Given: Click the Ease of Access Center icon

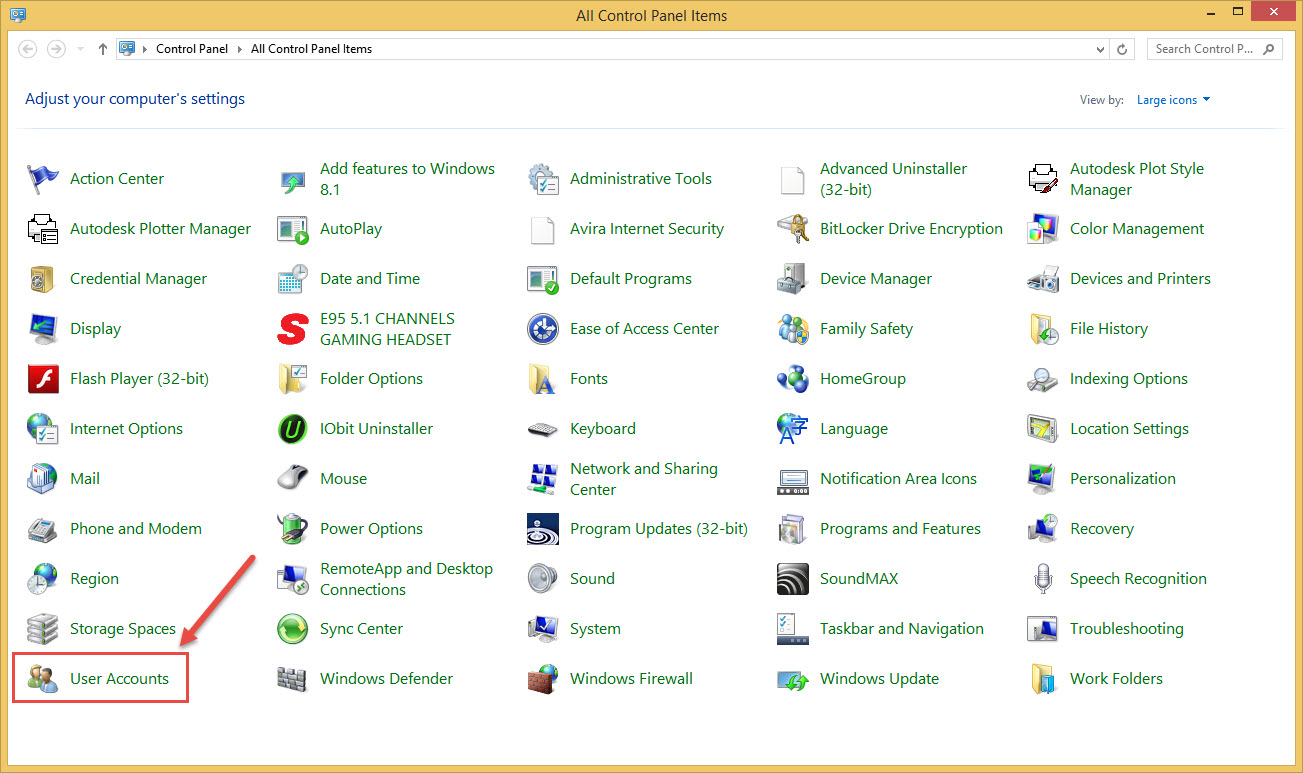Looking at the screenshot, I should coord(543,329).
